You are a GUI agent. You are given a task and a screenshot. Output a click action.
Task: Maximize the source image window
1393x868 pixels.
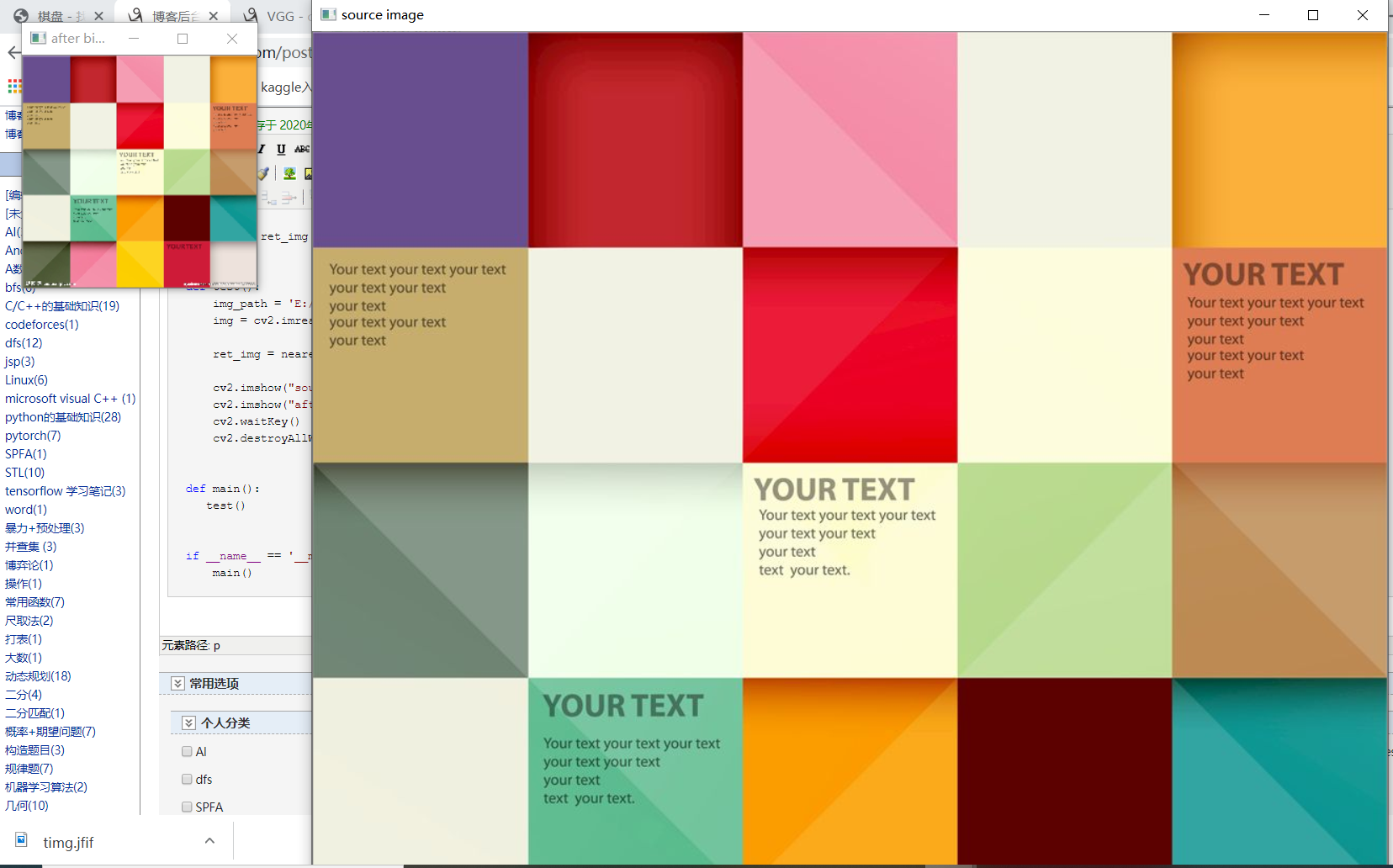[x=1313, y=15]
